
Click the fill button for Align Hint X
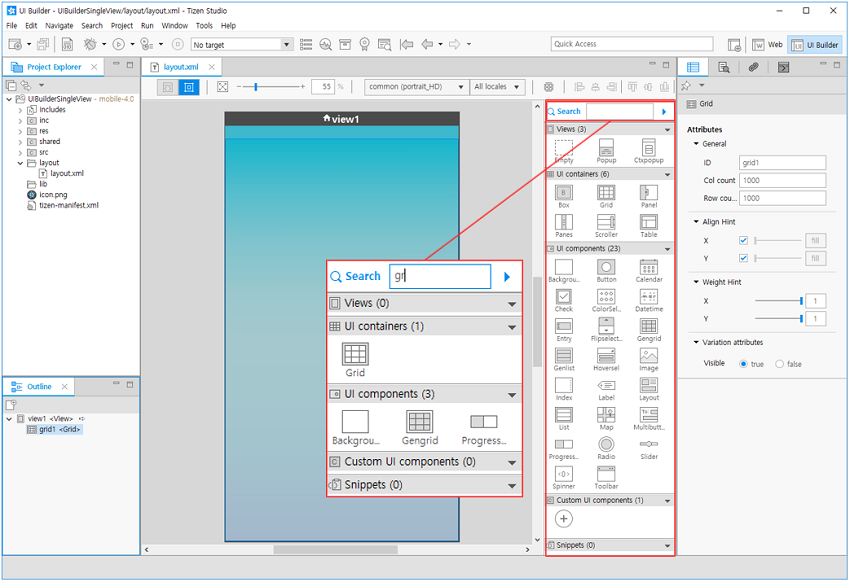(x=816, y=241)
